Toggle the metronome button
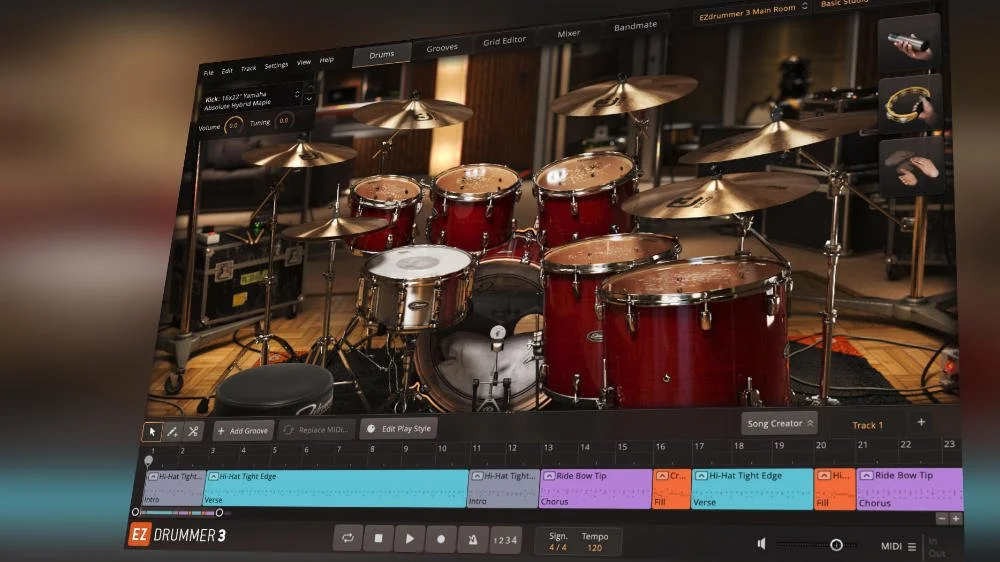Viewport: 1000px width, 562px height. click(x=473, y=540)
